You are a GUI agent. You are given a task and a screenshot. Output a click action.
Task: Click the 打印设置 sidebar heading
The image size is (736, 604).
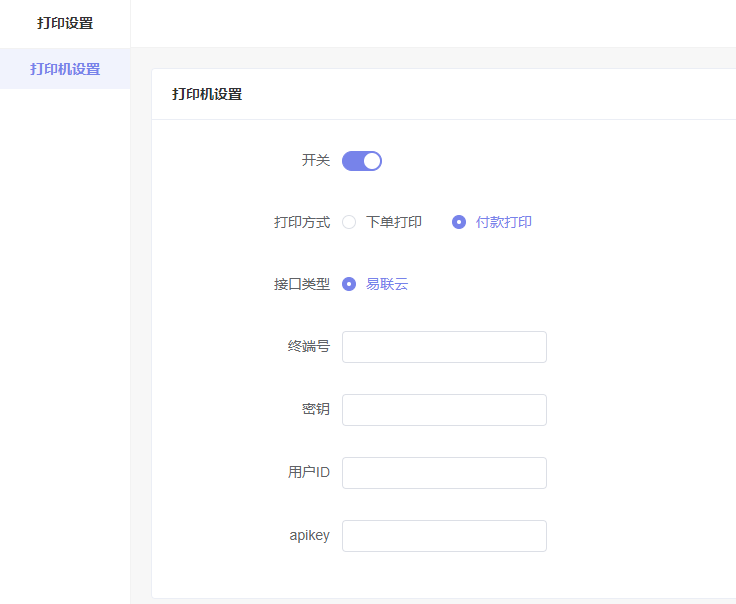click(65, 23)
